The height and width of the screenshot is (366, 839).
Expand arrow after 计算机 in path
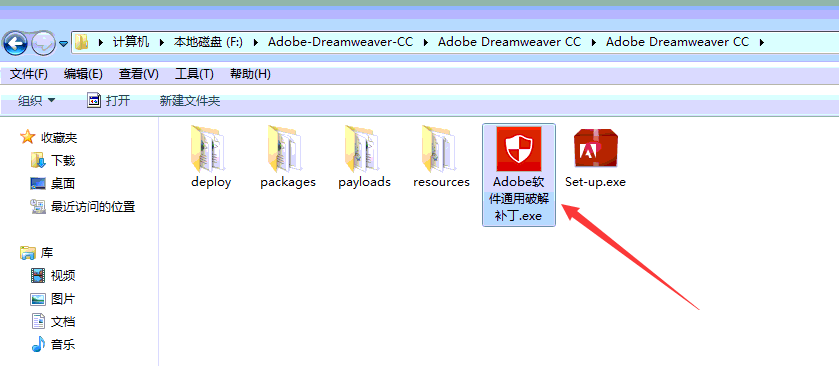pos(162,42)
